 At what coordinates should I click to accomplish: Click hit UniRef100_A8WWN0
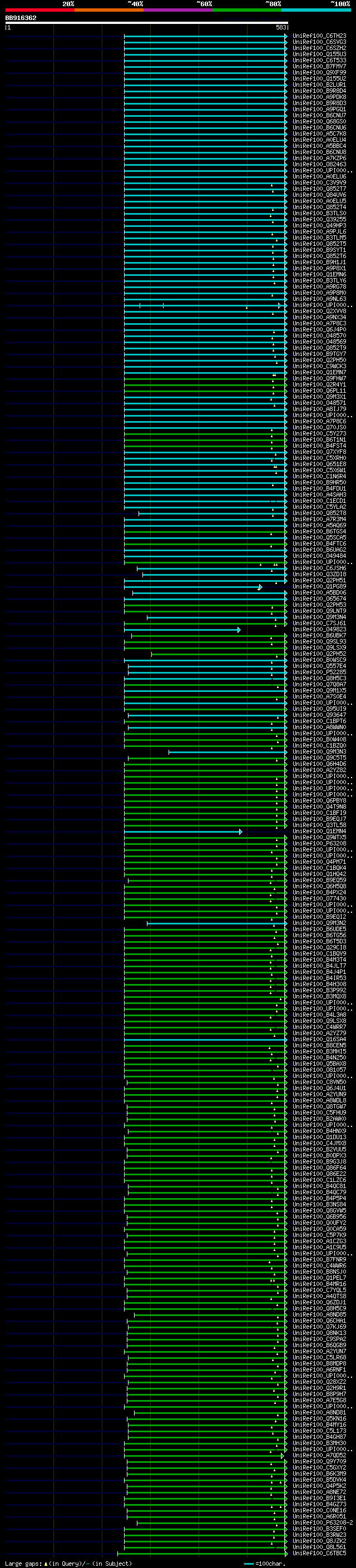[319, 727]
